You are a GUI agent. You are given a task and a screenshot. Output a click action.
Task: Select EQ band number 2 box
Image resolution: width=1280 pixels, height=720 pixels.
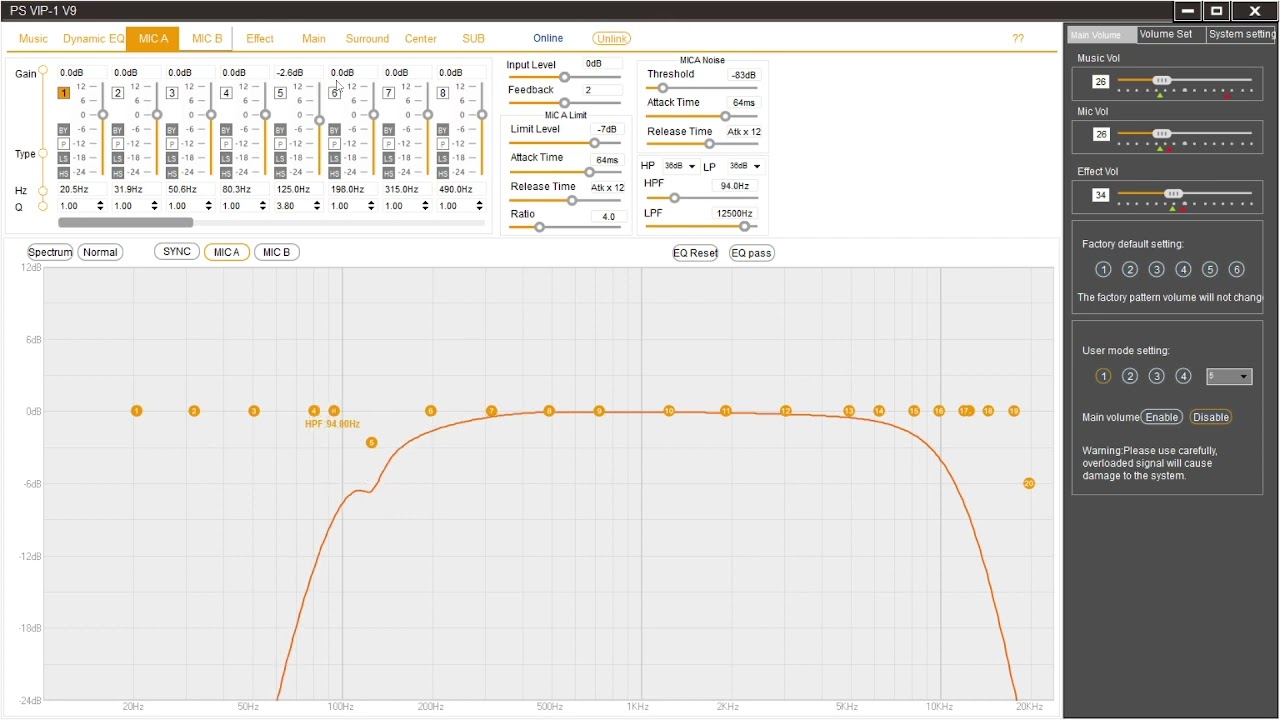click(118, 93)
